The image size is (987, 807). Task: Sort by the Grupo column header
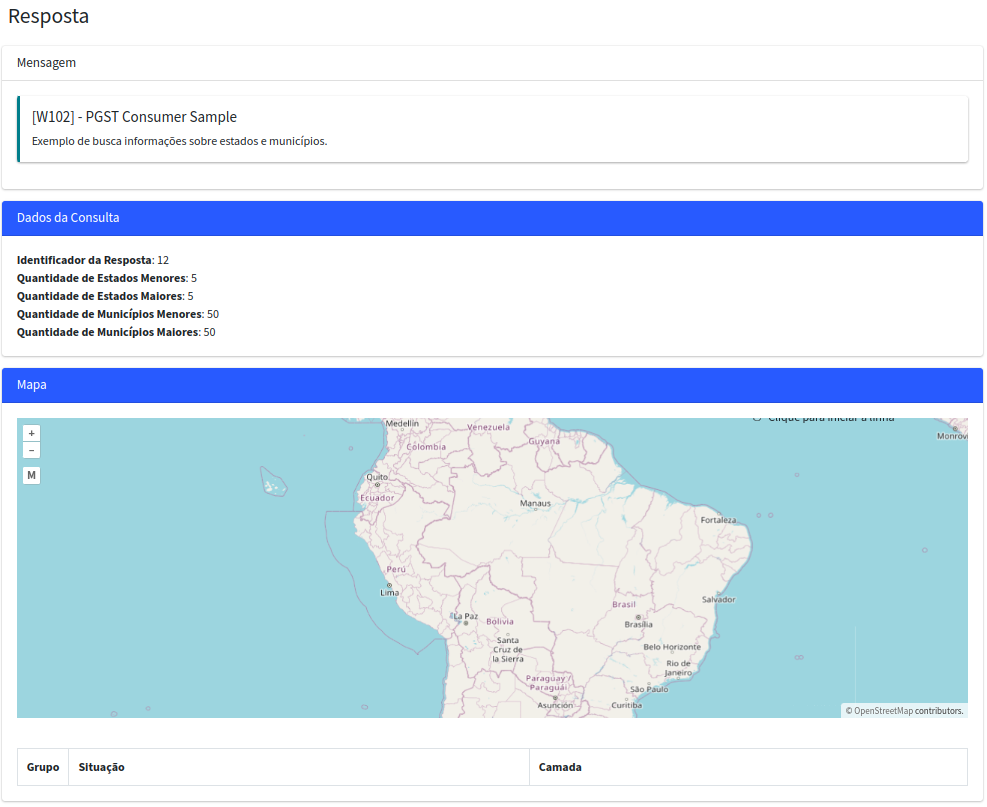(x=43, y=767)
